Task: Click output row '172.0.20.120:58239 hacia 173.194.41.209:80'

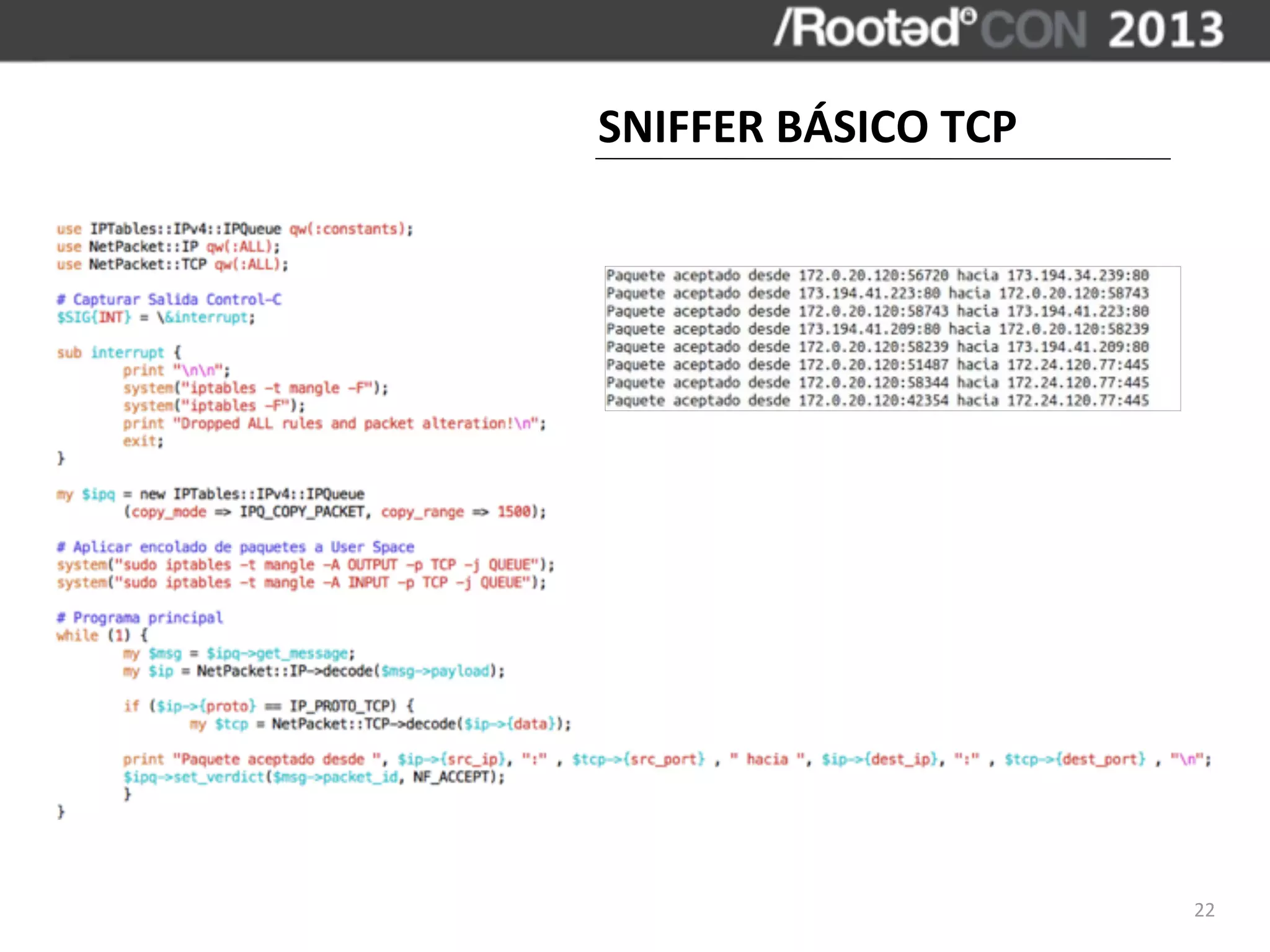Action: (877, 347)
